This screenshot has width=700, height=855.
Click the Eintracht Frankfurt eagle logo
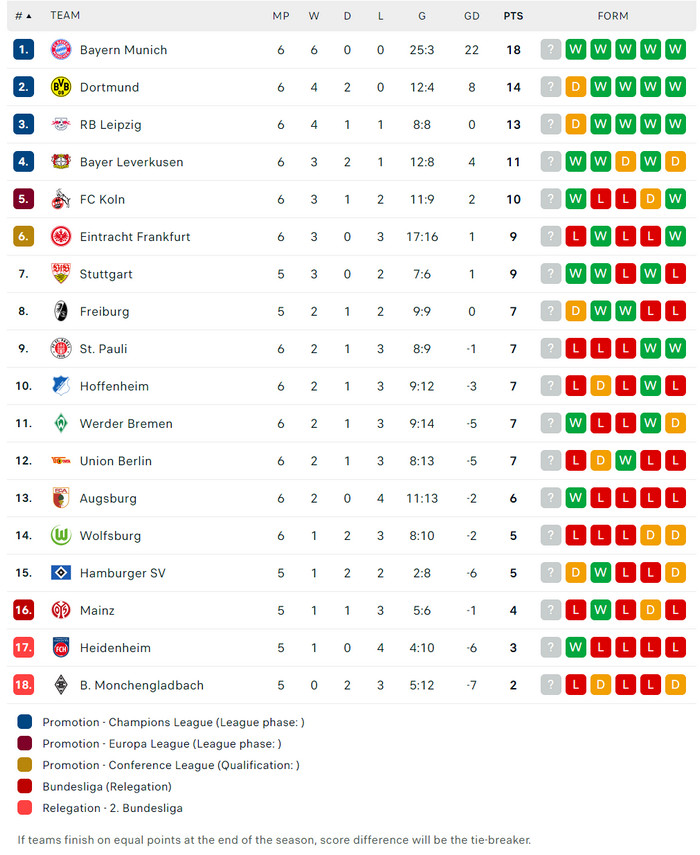pos(61,237)
